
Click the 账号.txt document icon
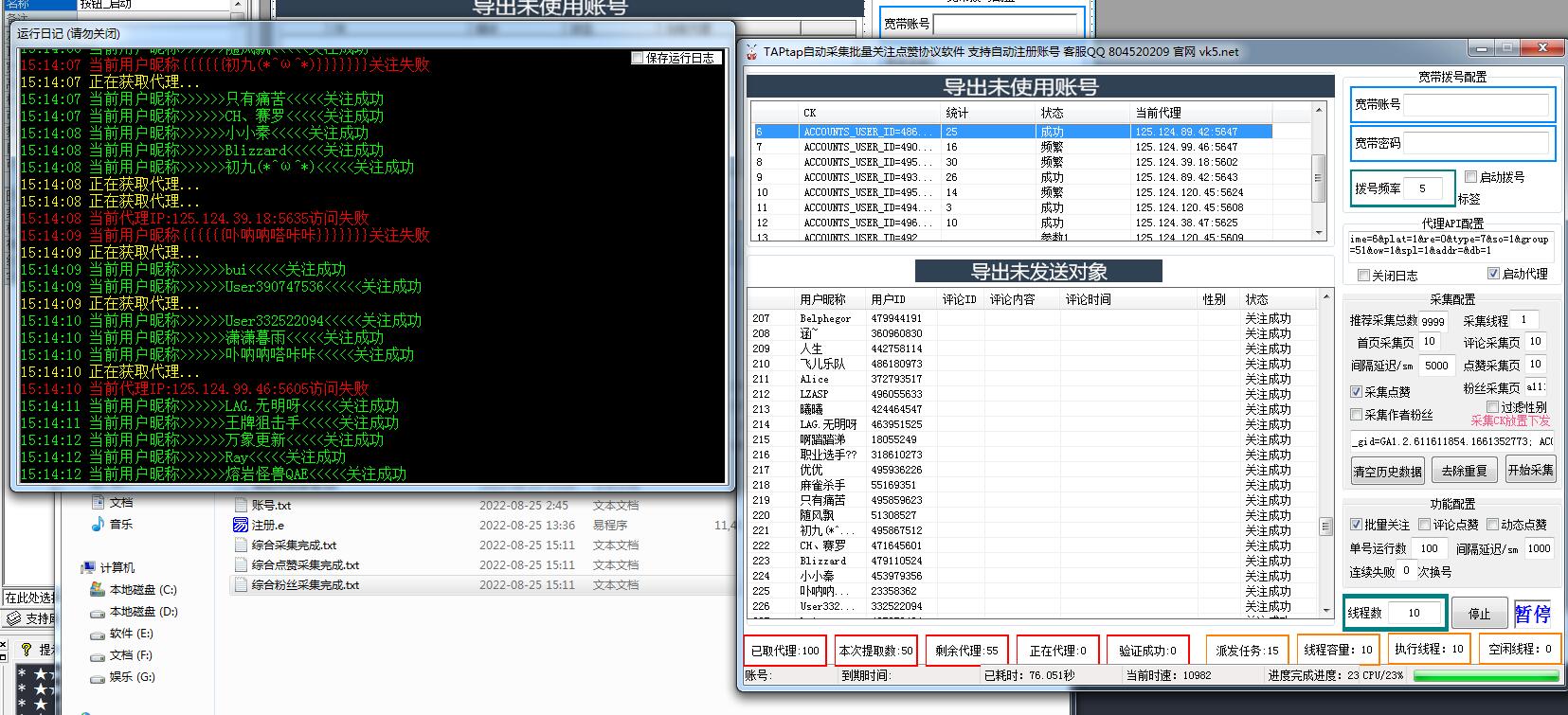point(241,506)
